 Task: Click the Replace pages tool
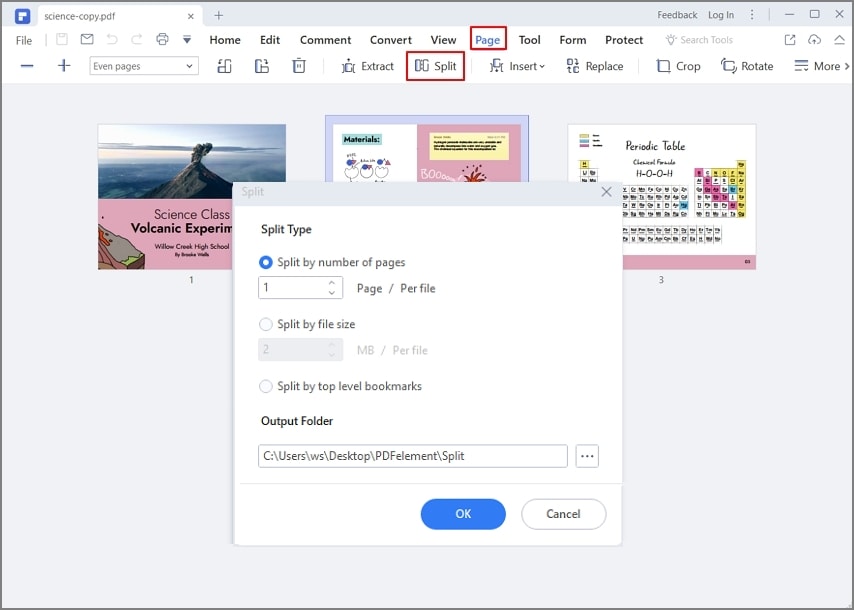(x=595, y=66)
